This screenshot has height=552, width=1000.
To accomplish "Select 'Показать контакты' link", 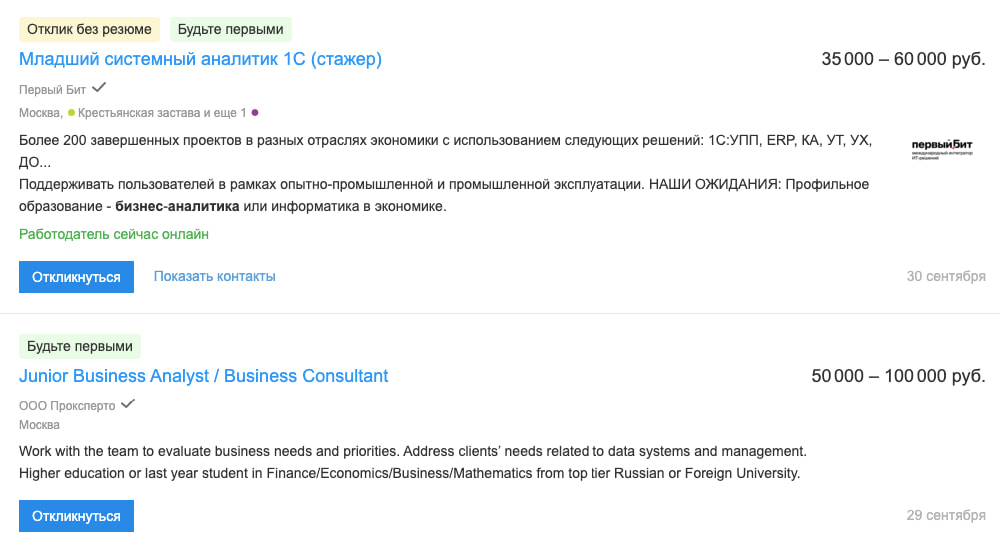I will 214,276.
